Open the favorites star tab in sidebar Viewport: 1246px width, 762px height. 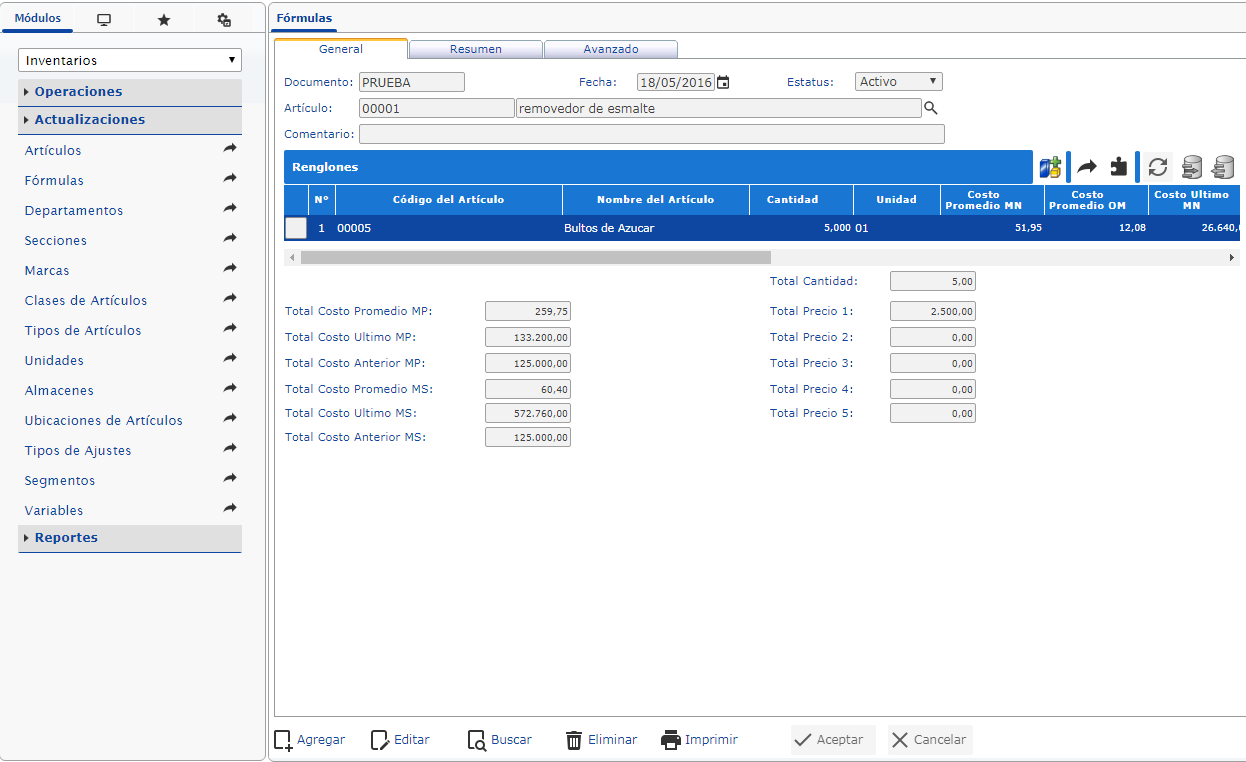click(164, 20)
